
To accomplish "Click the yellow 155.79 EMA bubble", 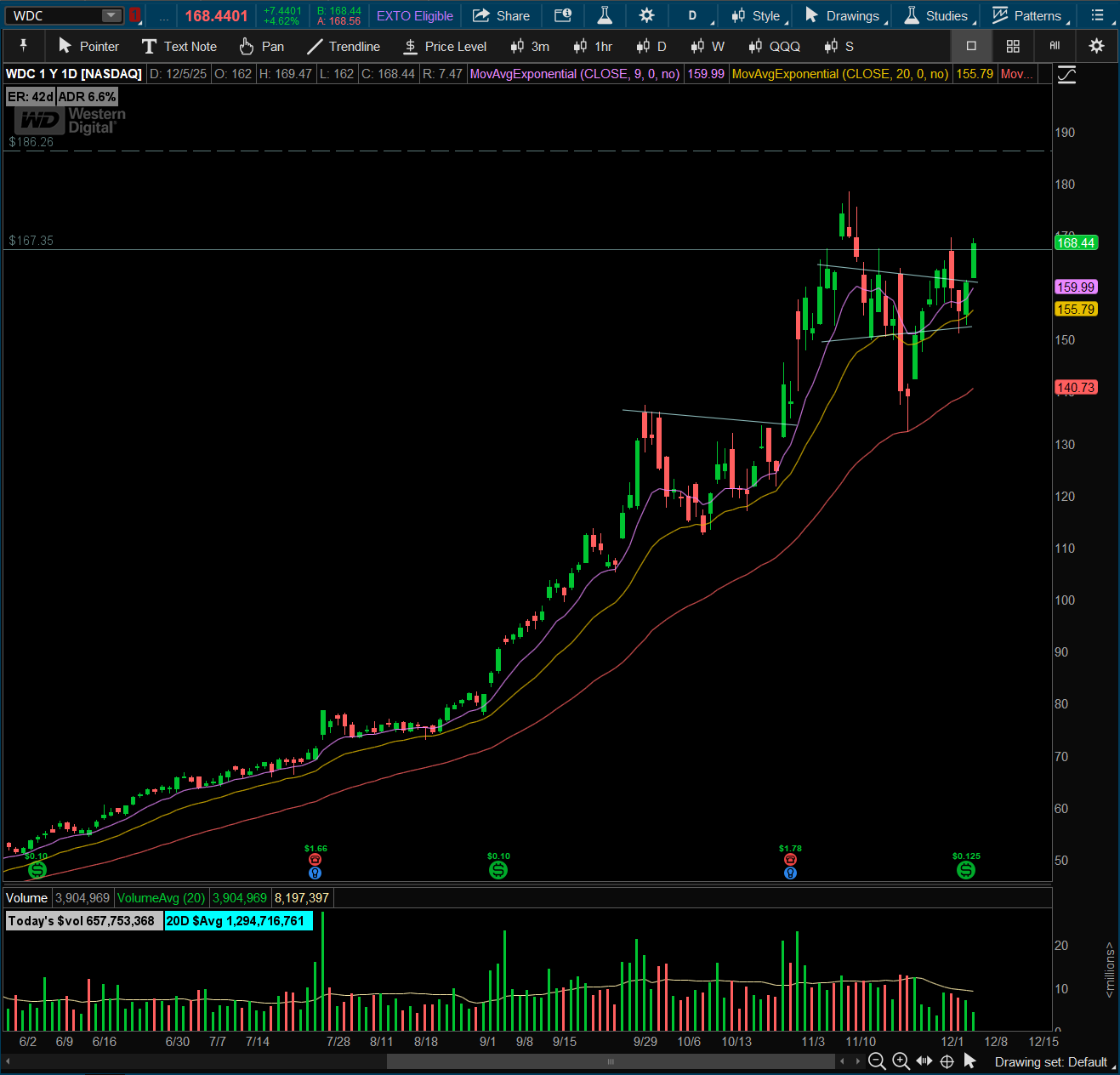I will point(1076,310).
